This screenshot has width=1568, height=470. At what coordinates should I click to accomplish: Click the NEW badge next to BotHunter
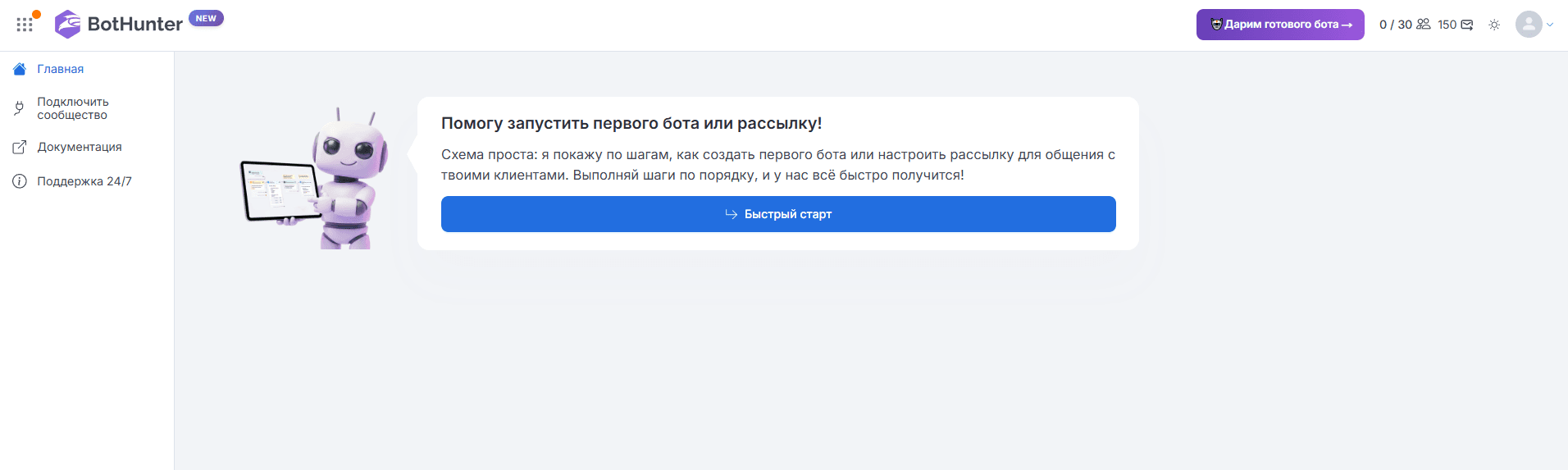pos(206,18)
